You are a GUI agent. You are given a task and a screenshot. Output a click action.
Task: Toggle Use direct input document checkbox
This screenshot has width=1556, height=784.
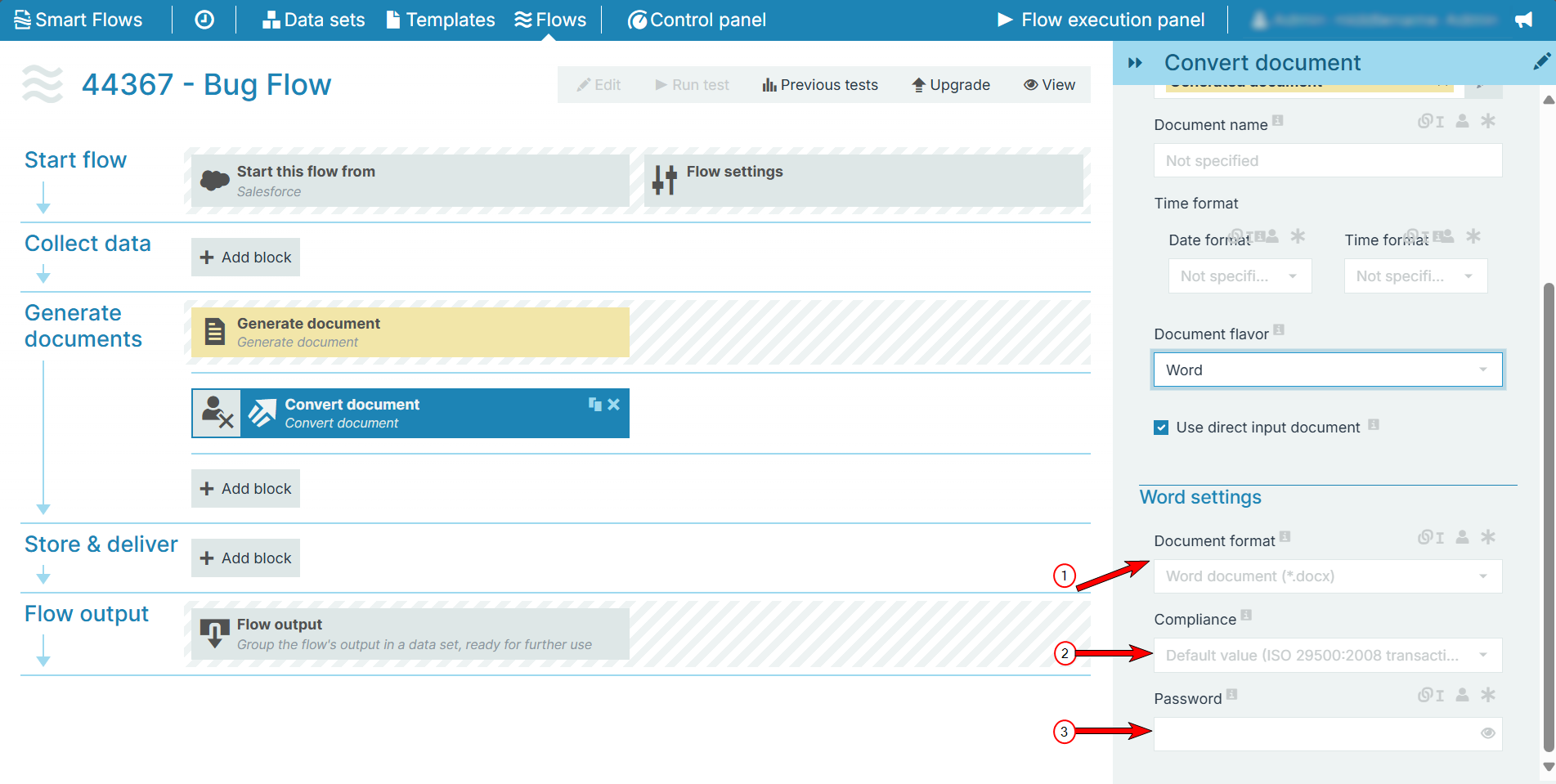pos(1161,428)
